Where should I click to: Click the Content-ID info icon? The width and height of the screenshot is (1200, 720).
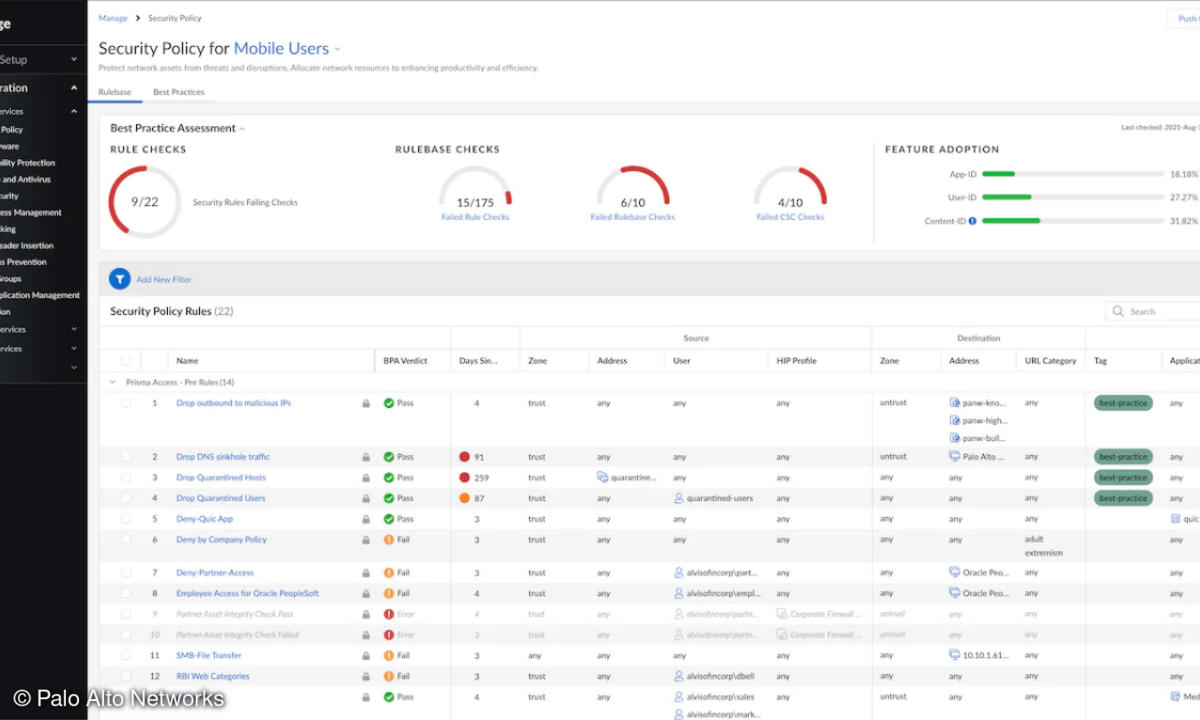pos(972,221)
